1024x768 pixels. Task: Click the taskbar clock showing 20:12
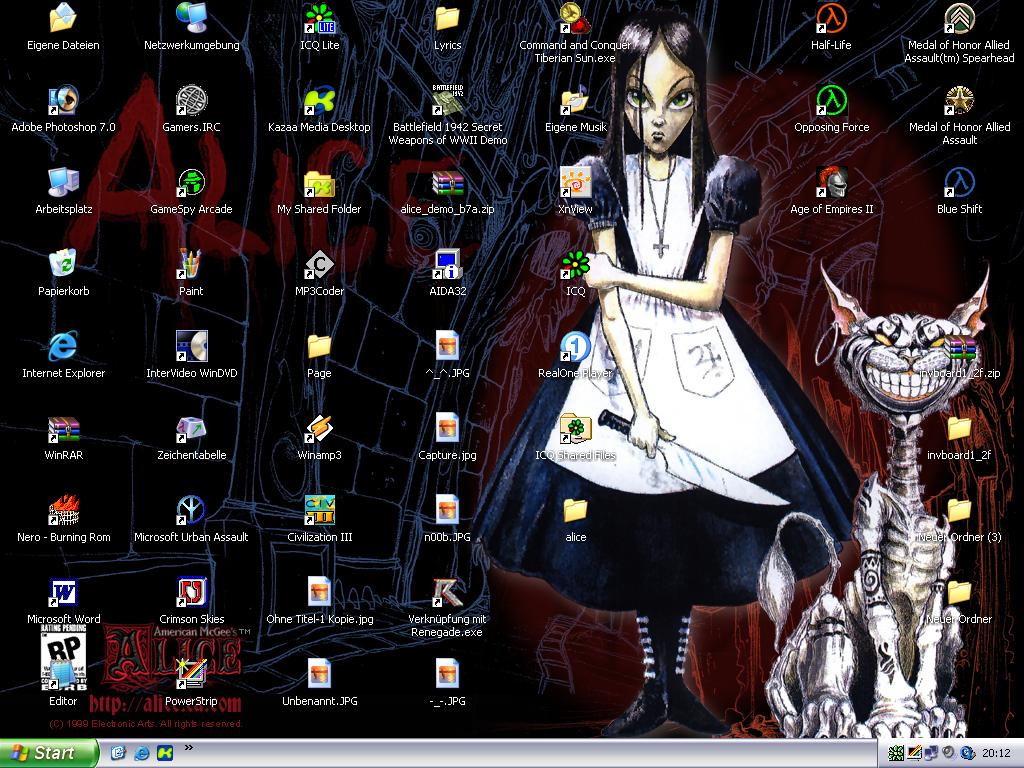[x=997, y=753]
